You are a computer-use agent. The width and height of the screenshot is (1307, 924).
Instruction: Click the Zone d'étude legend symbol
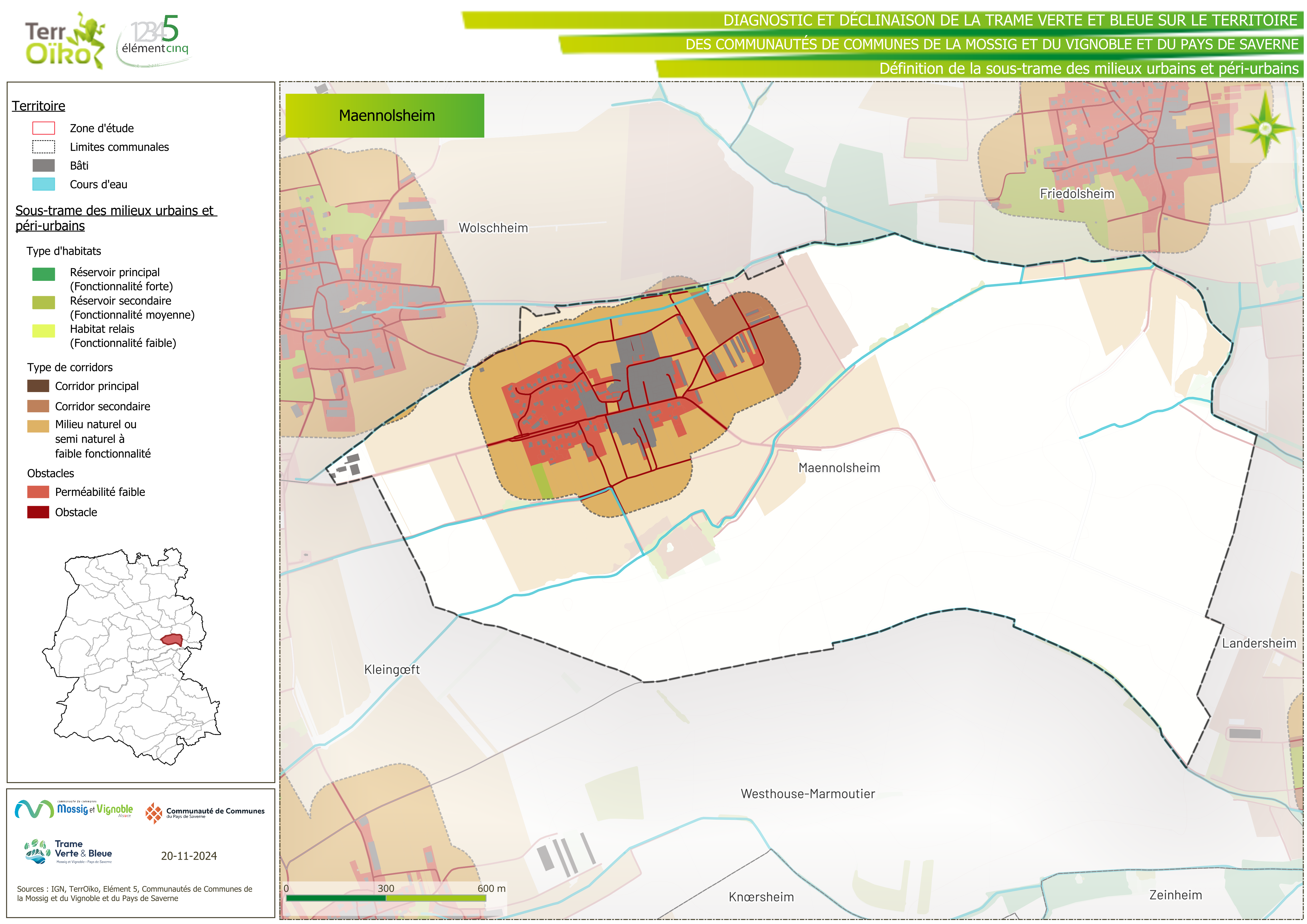tap(44, 128)
